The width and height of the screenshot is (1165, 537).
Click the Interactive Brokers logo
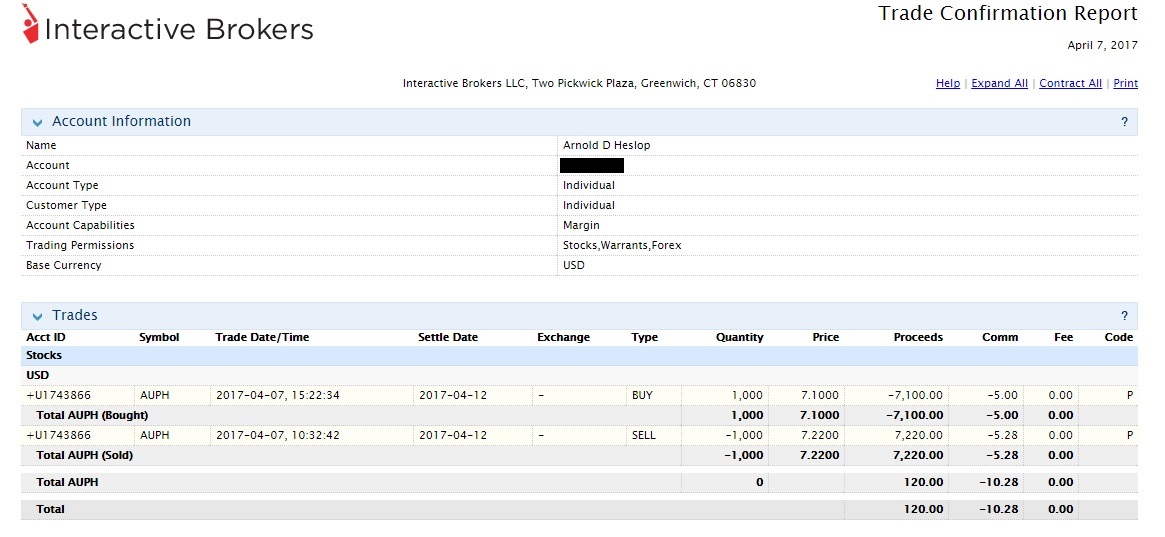tap(169, 25)
